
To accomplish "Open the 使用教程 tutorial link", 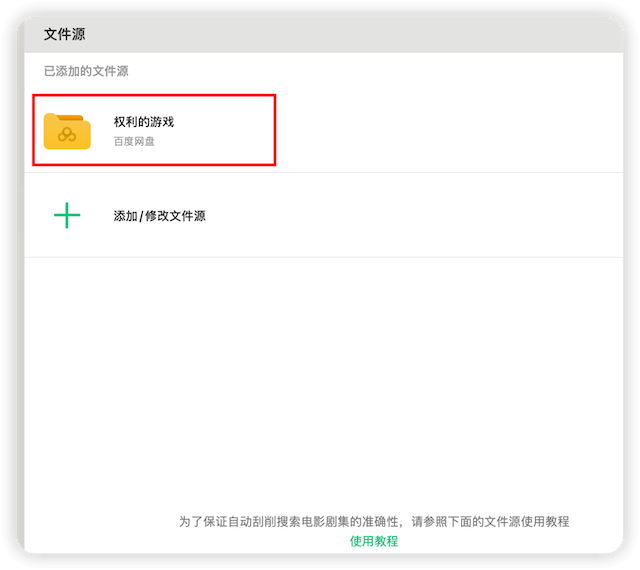I will [374, 541].
